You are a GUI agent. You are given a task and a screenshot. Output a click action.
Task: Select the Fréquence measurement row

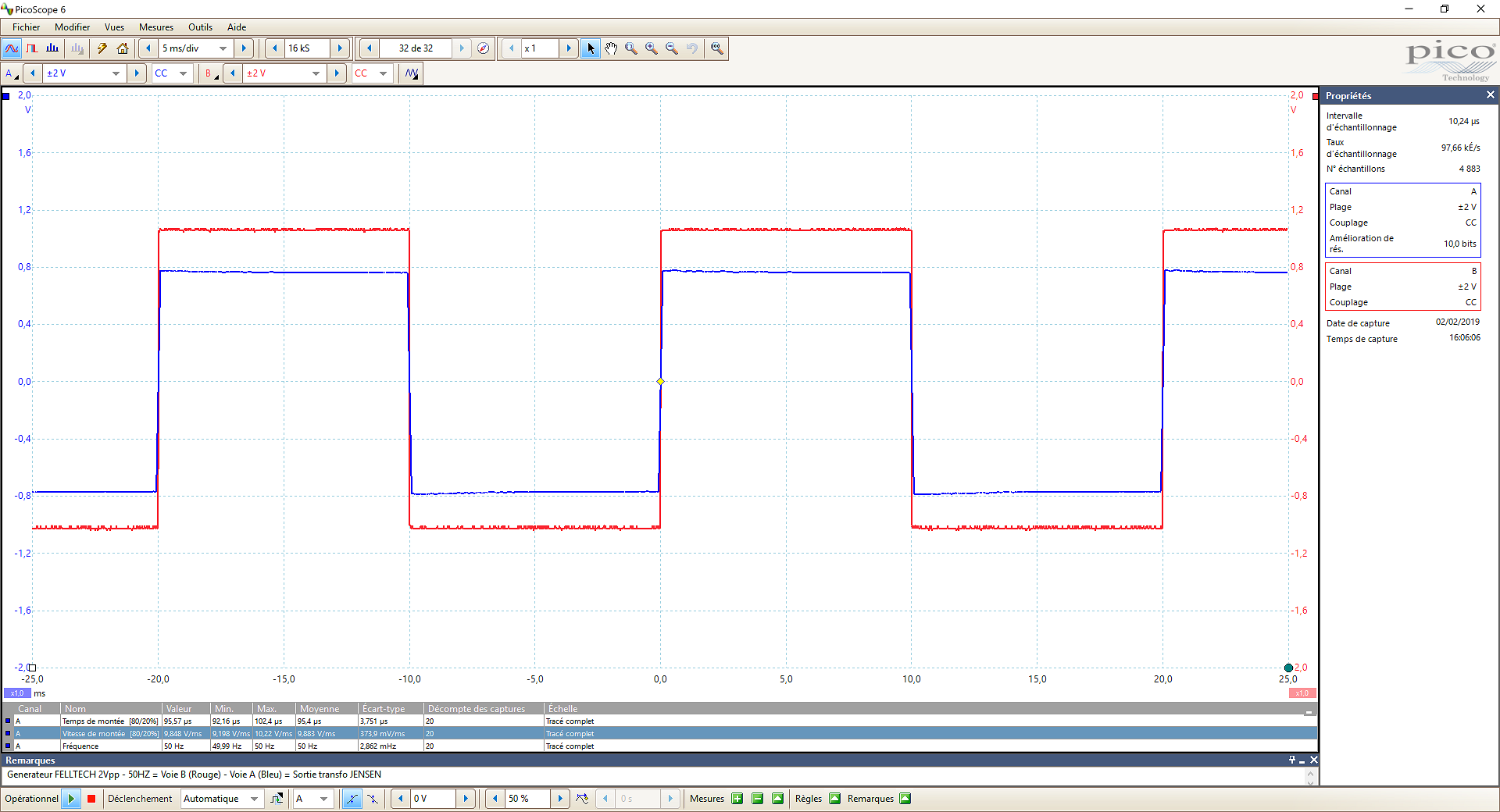[x=659, y=746]
